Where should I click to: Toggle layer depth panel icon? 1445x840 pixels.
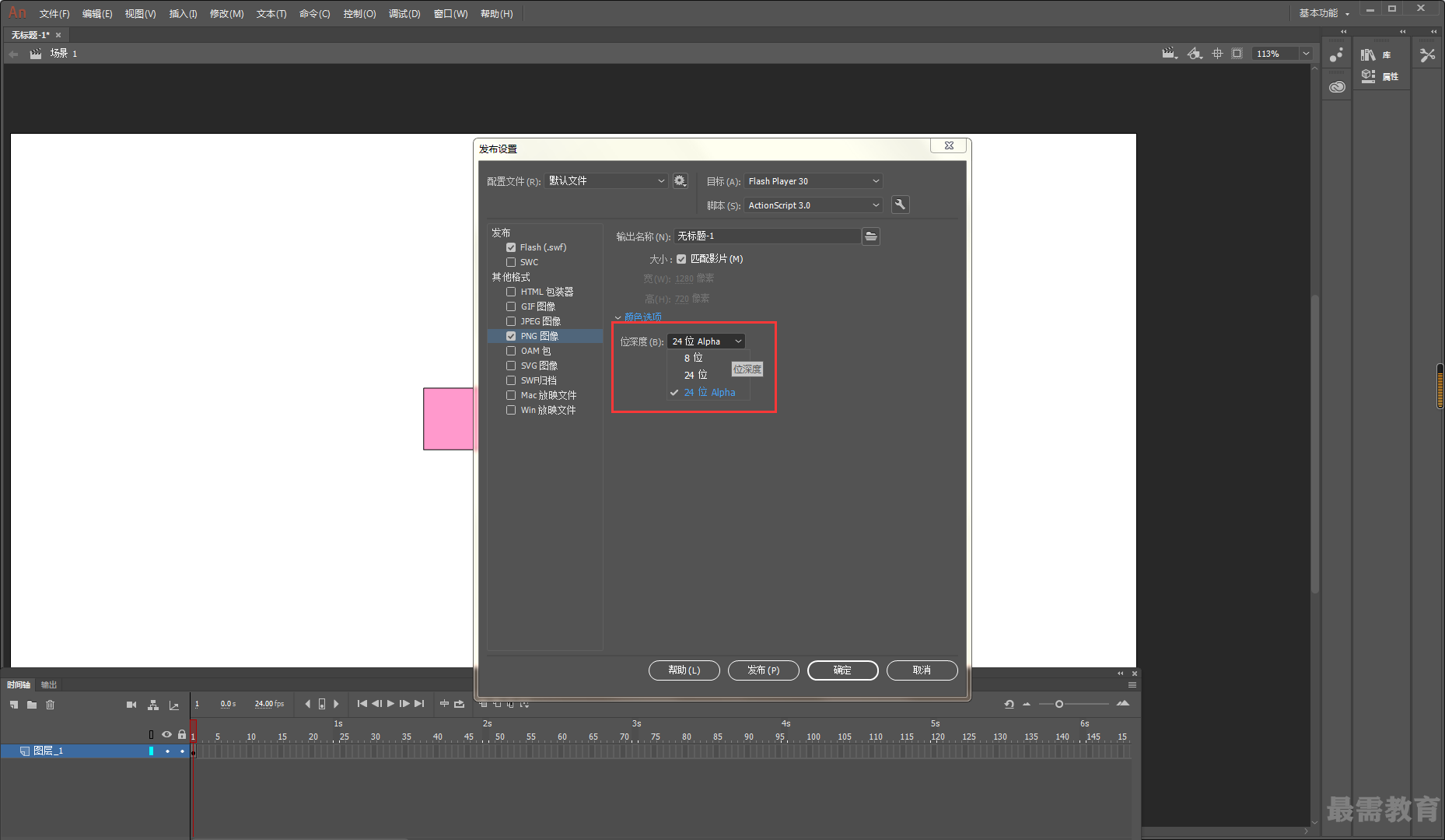pyautogui.click(x=174, y=705)
